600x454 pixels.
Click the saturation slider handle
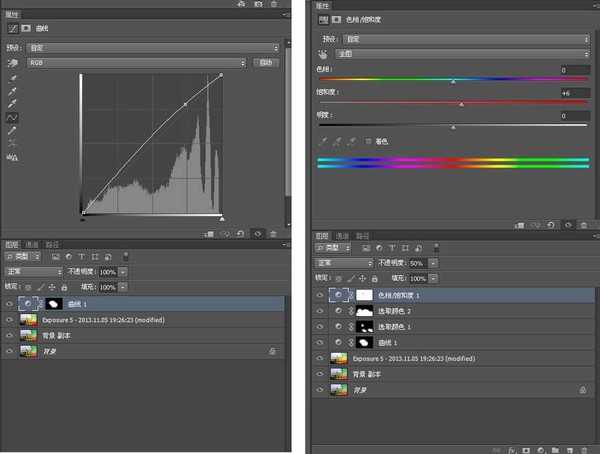(x=461, y=104)
